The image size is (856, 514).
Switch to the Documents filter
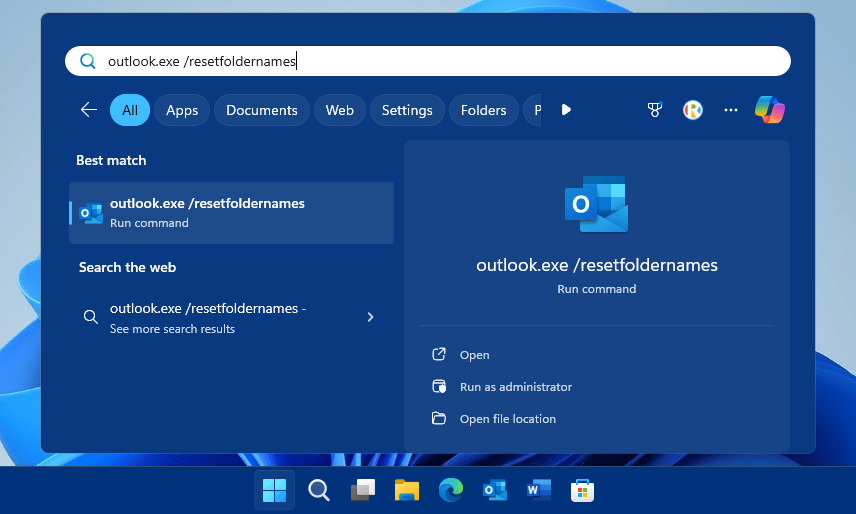click(x=261, y=110)
